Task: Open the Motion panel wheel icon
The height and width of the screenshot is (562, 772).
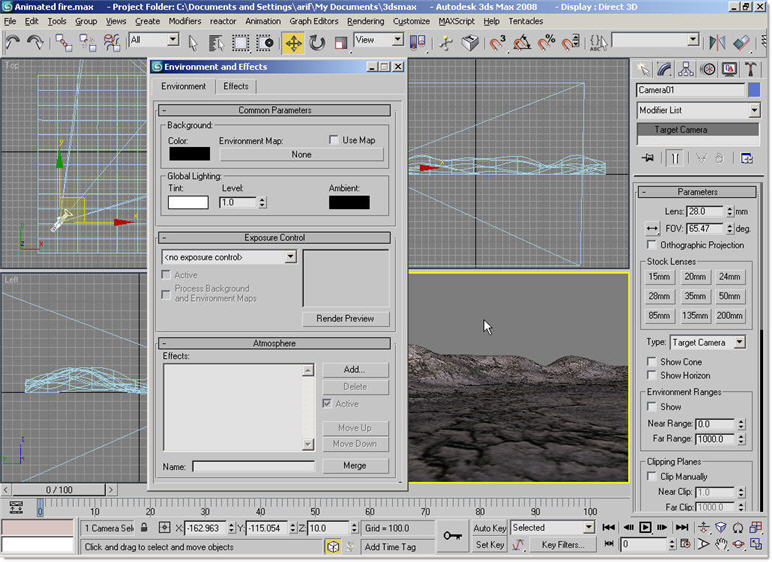Action: click(x=708, y=69)
